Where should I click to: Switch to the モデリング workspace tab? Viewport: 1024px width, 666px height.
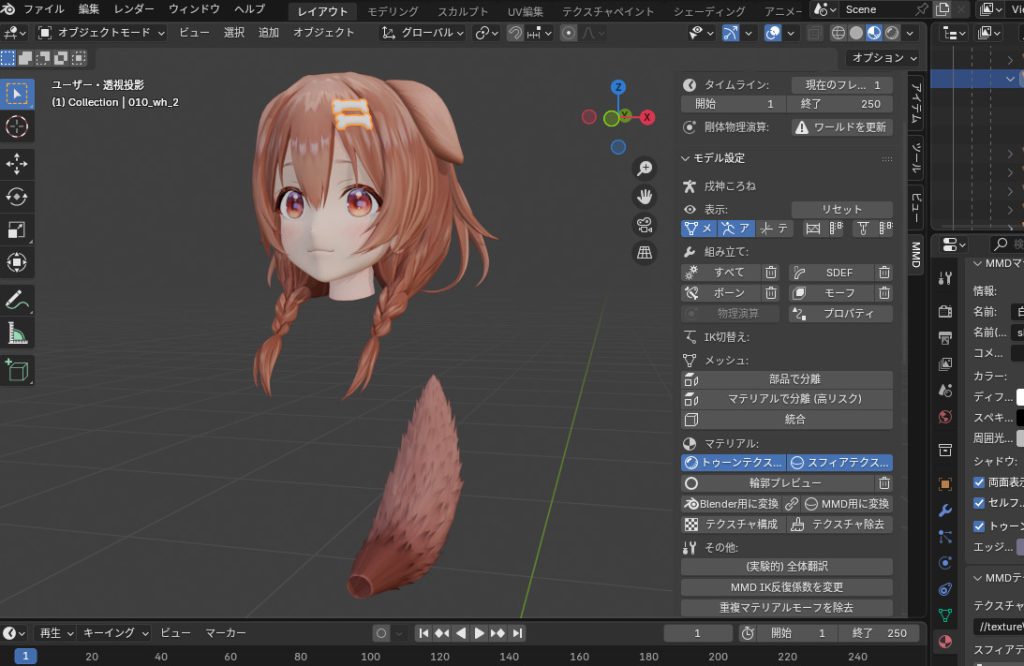pos(393,11)
